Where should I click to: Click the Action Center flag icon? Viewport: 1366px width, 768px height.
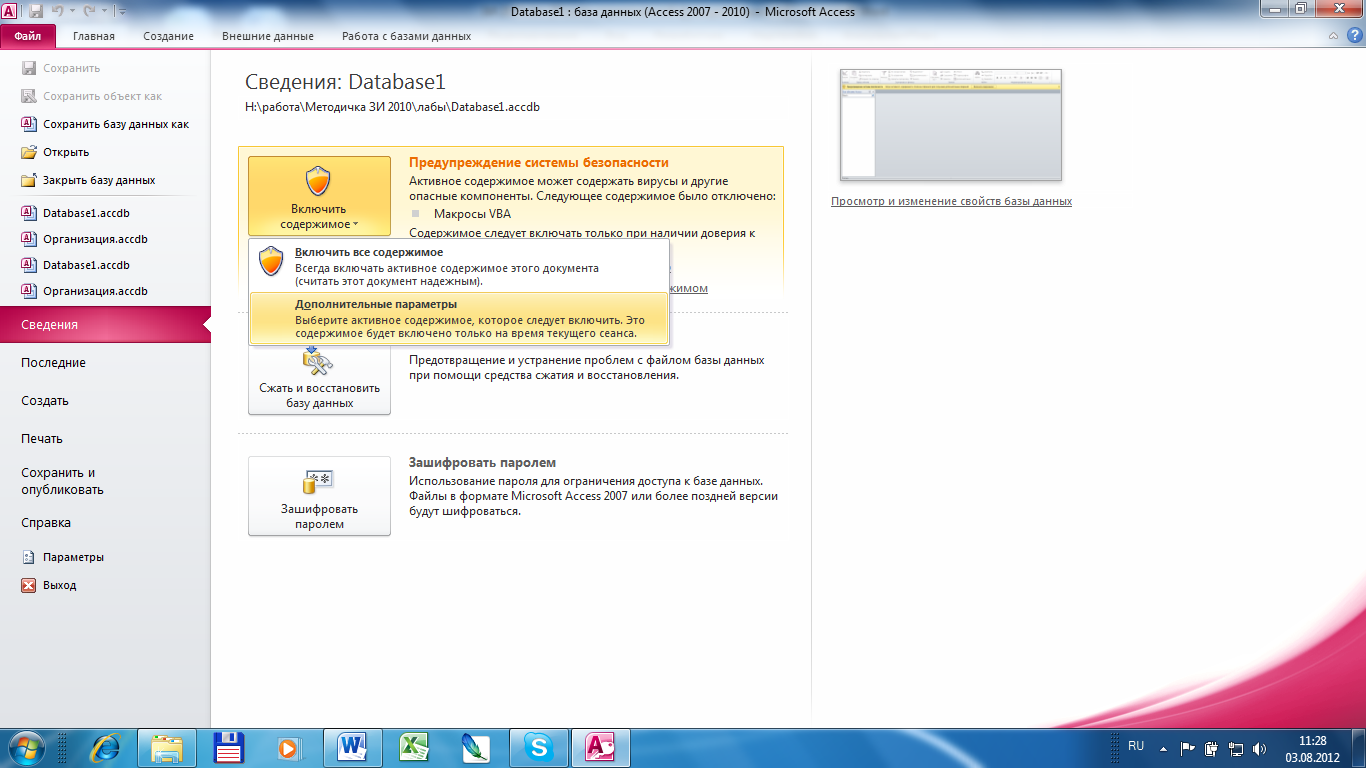1188,748
